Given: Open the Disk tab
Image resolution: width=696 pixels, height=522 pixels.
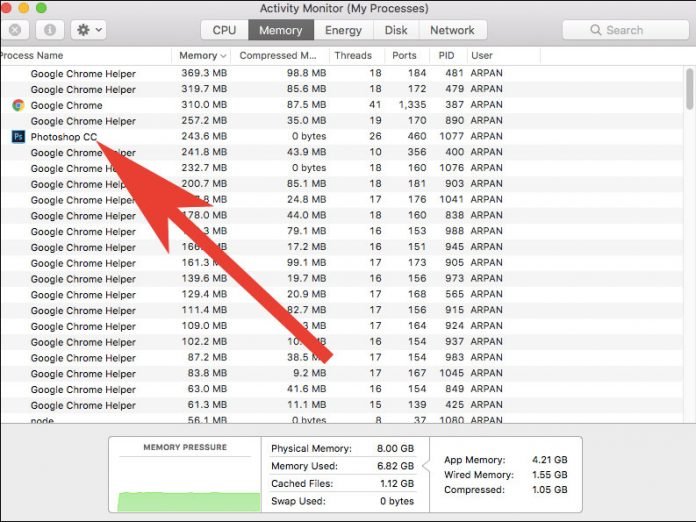Looking at the screenshot, I should point(396,30).
